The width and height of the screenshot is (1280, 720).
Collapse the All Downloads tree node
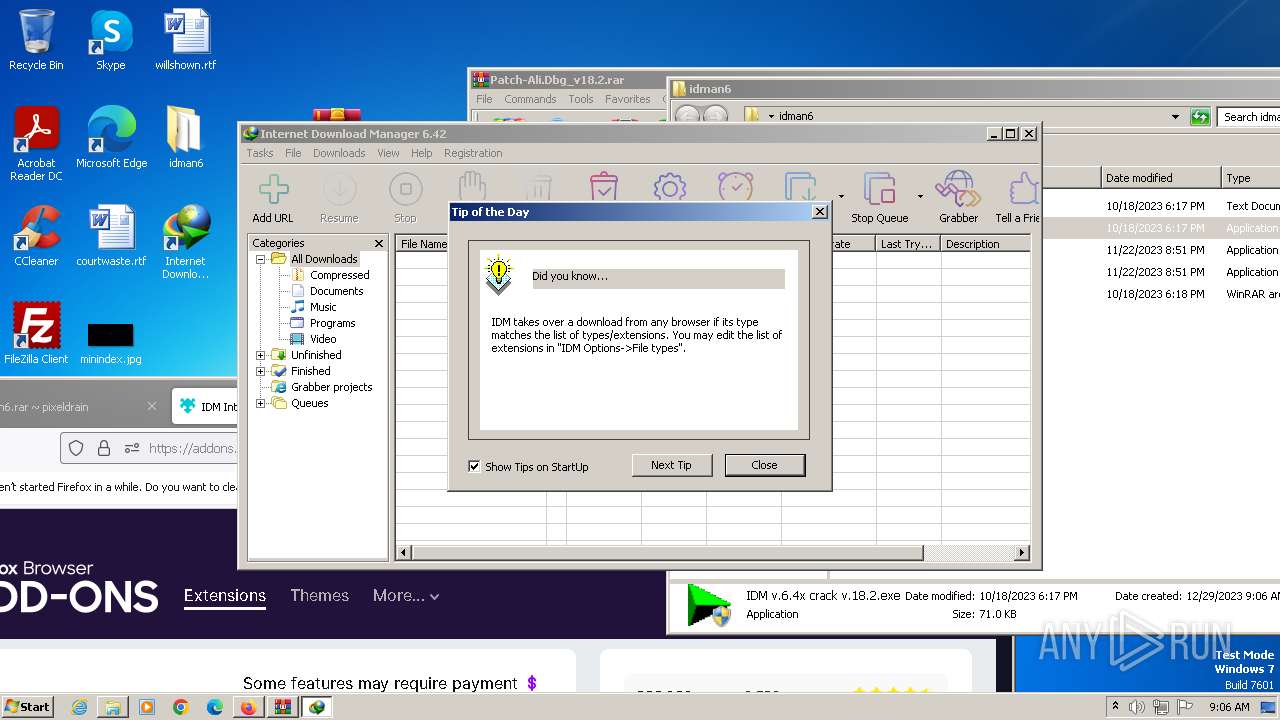click(x=261, y=259)
